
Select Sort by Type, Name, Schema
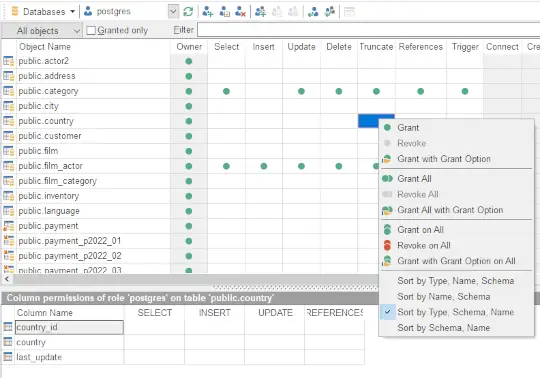[x=456, y=281]
